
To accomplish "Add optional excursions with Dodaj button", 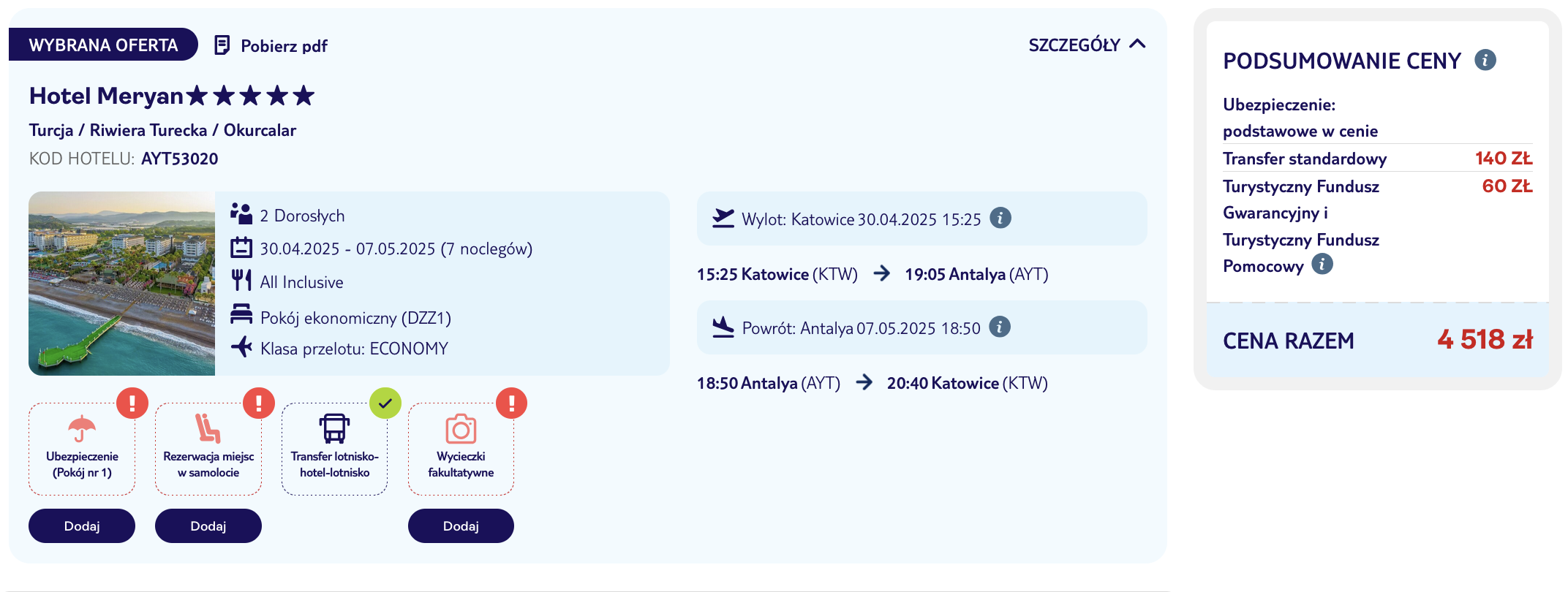I will point(461,526).
